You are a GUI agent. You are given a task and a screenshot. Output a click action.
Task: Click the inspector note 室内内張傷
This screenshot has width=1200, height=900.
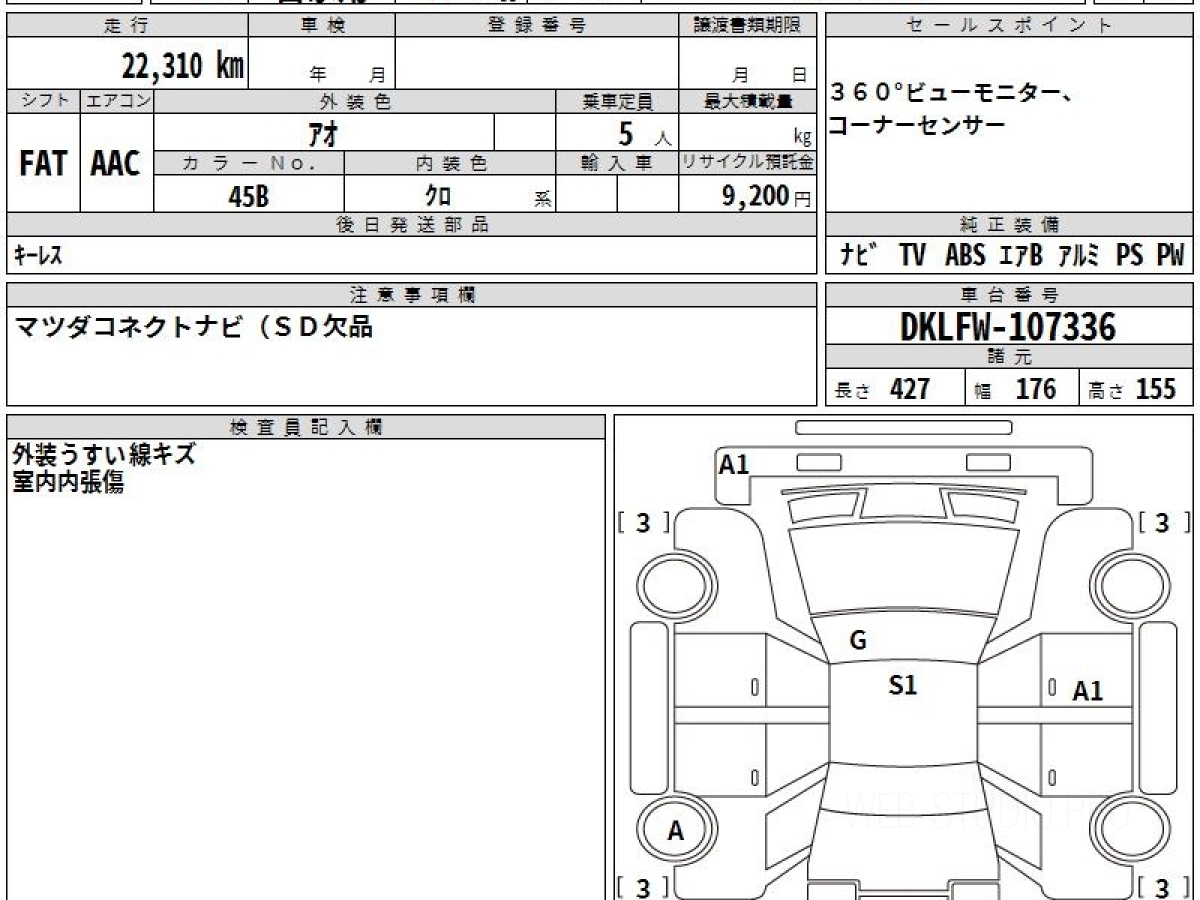tap(68, 482)
